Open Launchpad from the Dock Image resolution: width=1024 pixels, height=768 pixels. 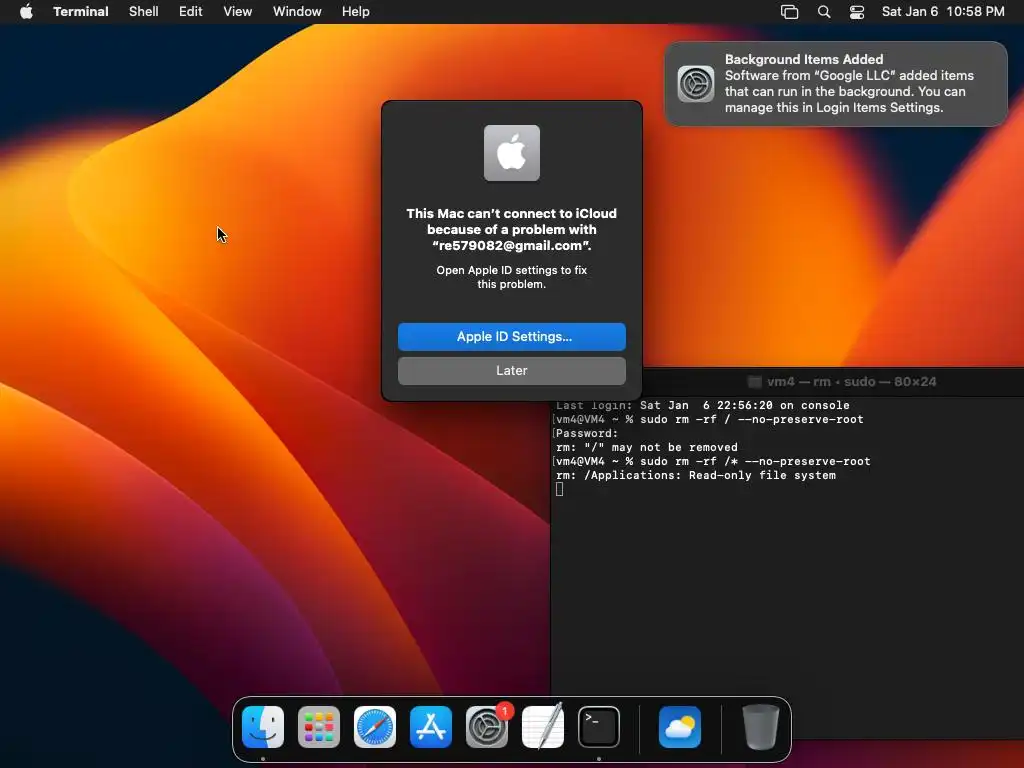click(x=319, y=726)
